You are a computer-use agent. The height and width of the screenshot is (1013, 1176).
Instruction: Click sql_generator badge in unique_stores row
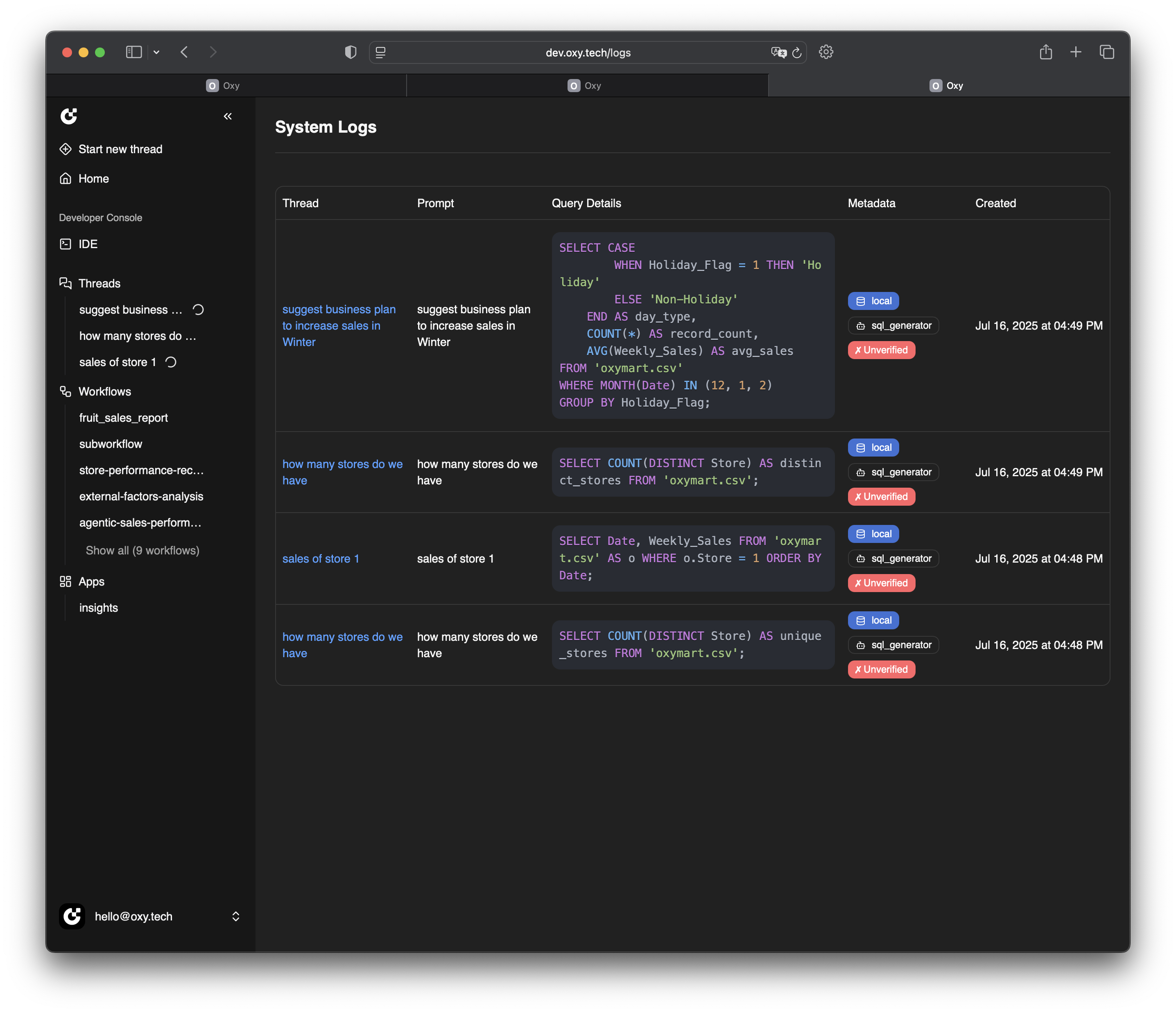[x=893, y=645]
